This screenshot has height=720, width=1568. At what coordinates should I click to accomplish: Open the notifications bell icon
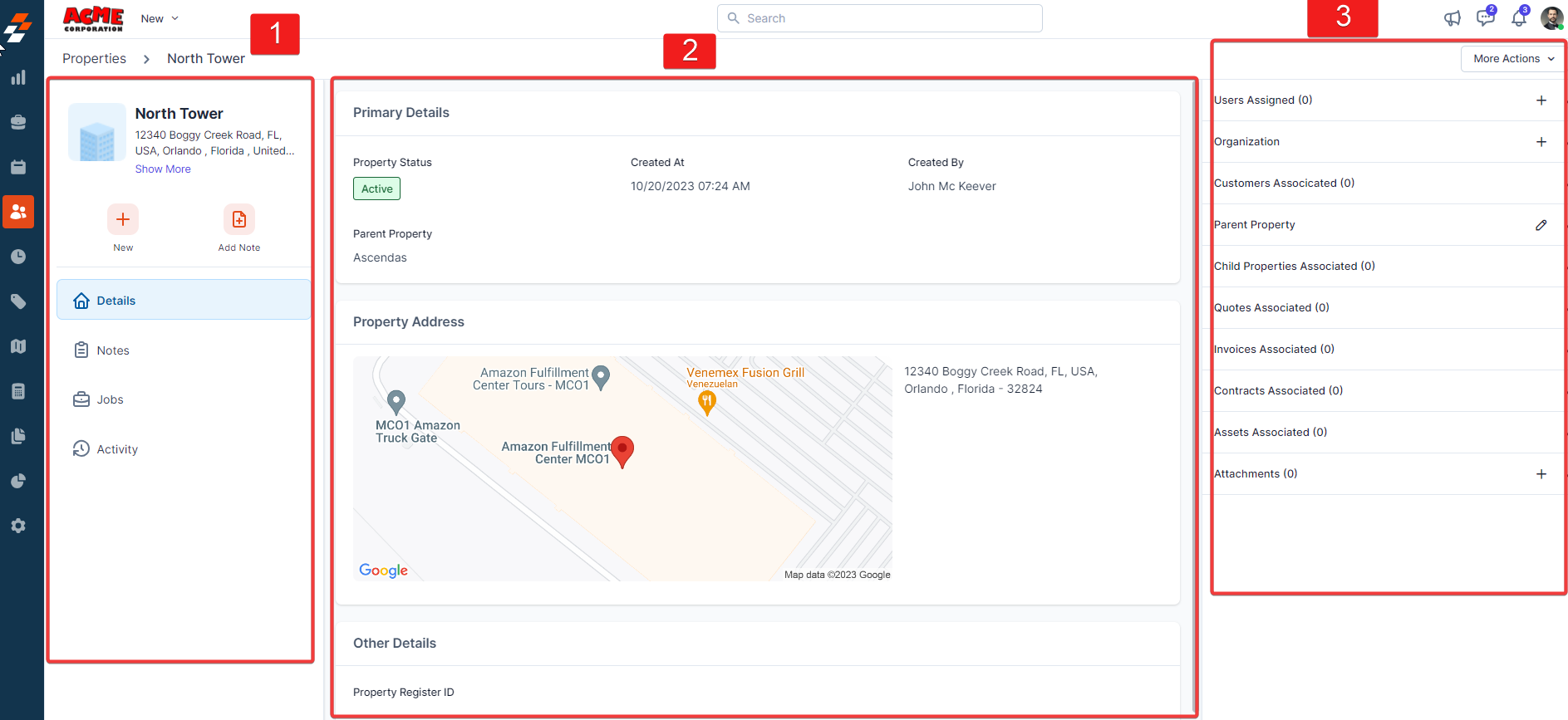[x=1518, y=18]
